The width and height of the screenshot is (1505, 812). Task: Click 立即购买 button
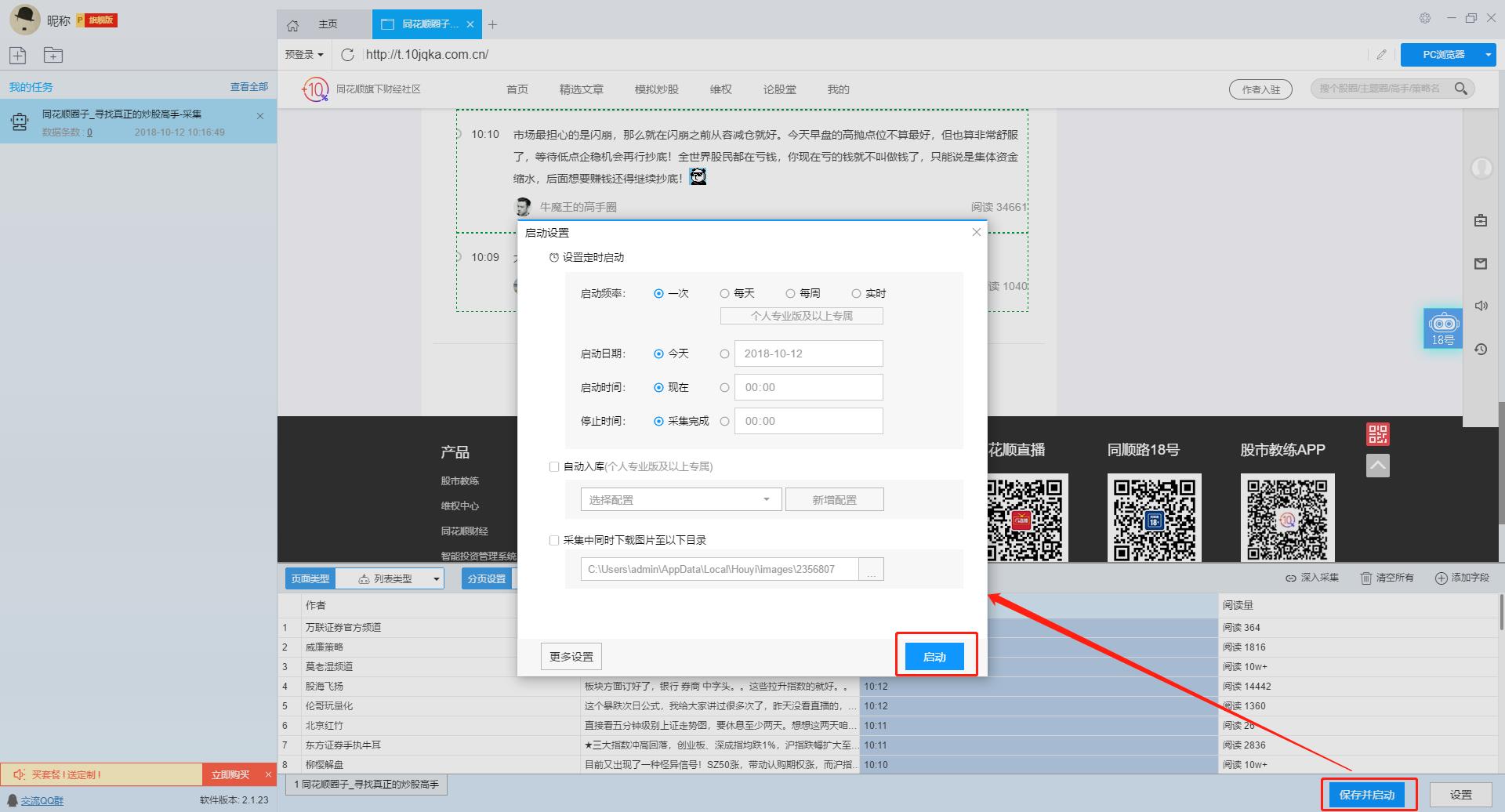click(230, 774)
